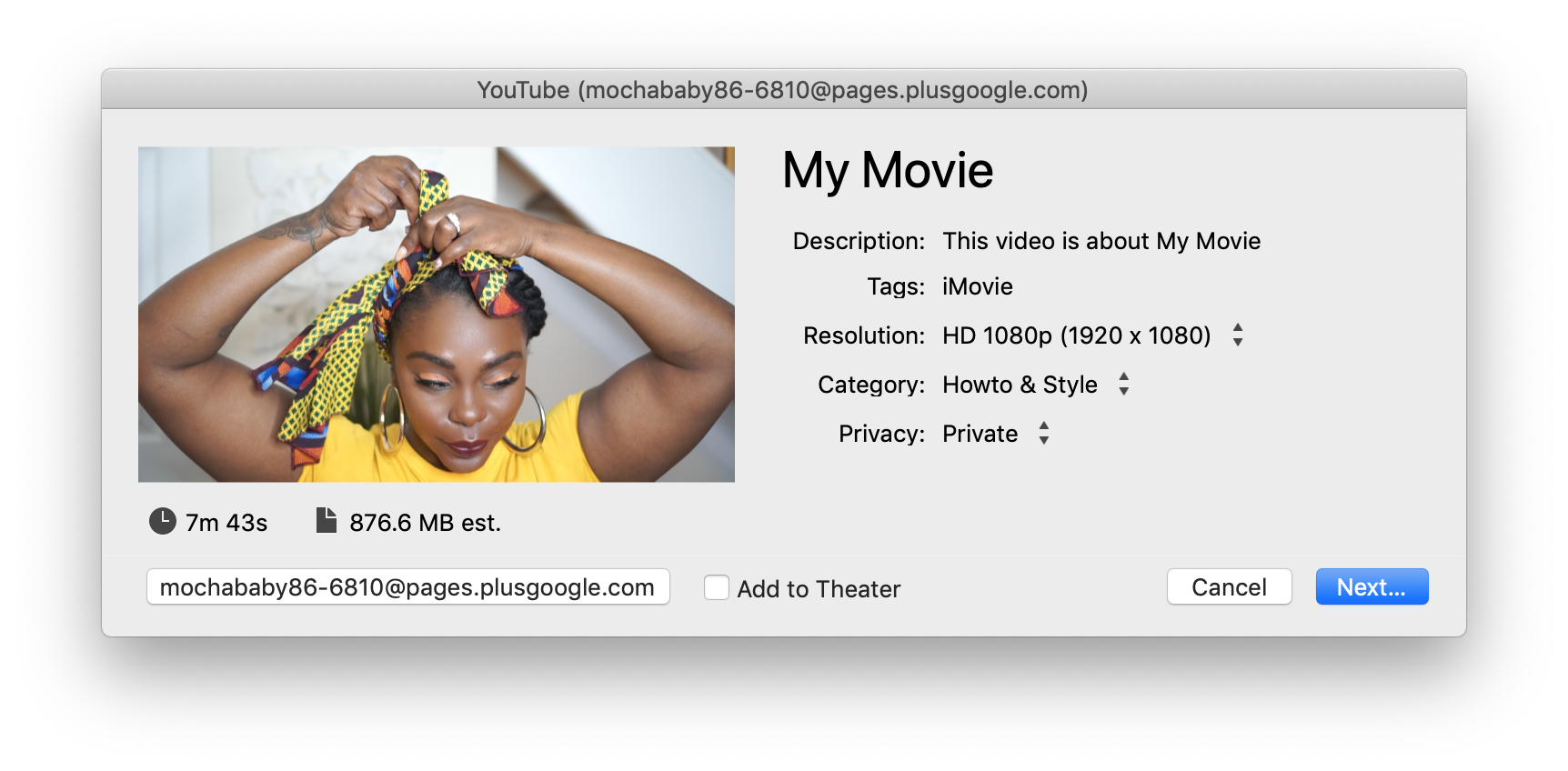Screen dimensions: 1568x771
Task: Open the Resolution dropdown
Action: [1093, 335]
